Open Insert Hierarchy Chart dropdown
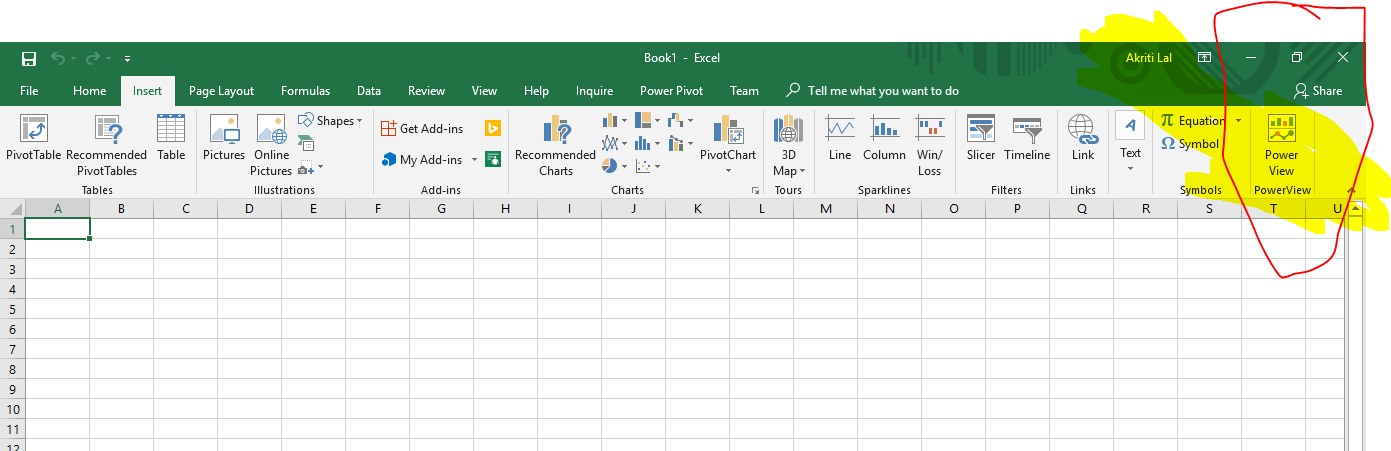Screen dimensions: 1391x451 click(648, 121)
